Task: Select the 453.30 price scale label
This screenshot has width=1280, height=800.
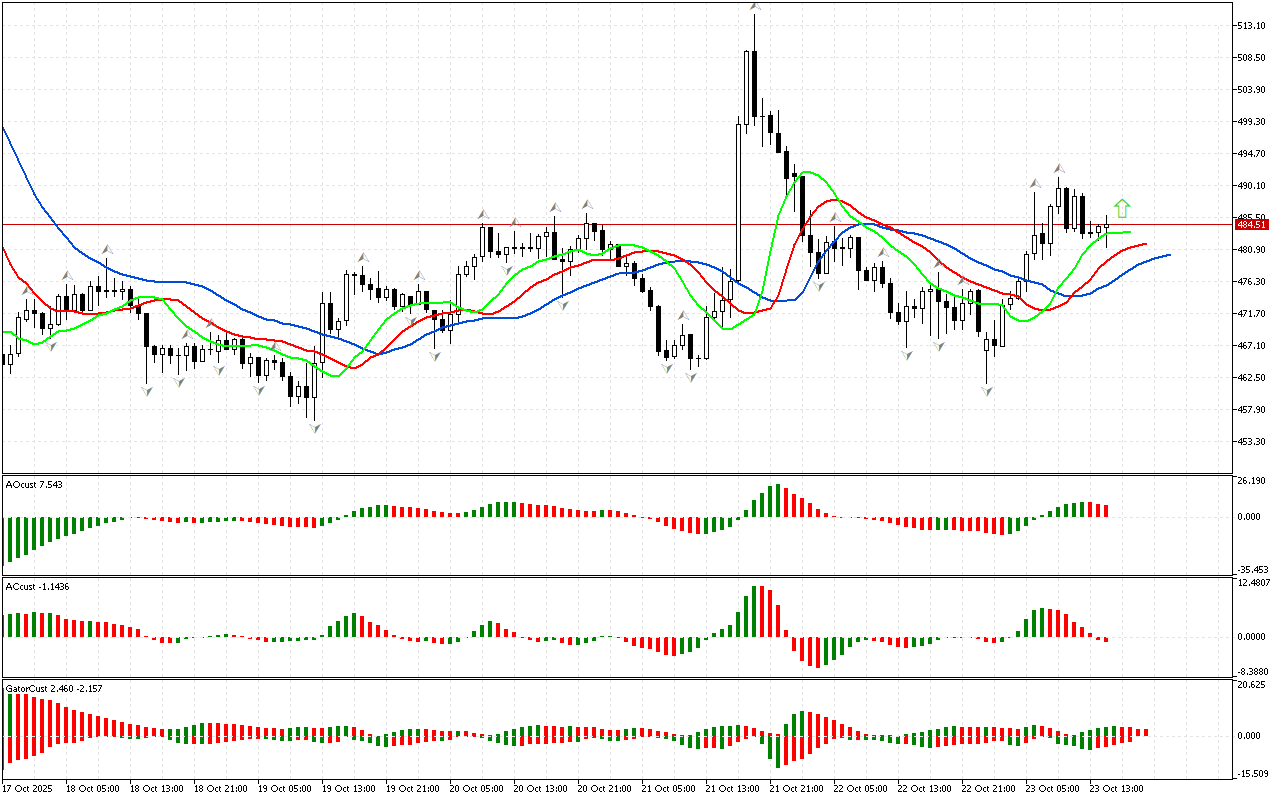Action: click(x=1251, y=441)
